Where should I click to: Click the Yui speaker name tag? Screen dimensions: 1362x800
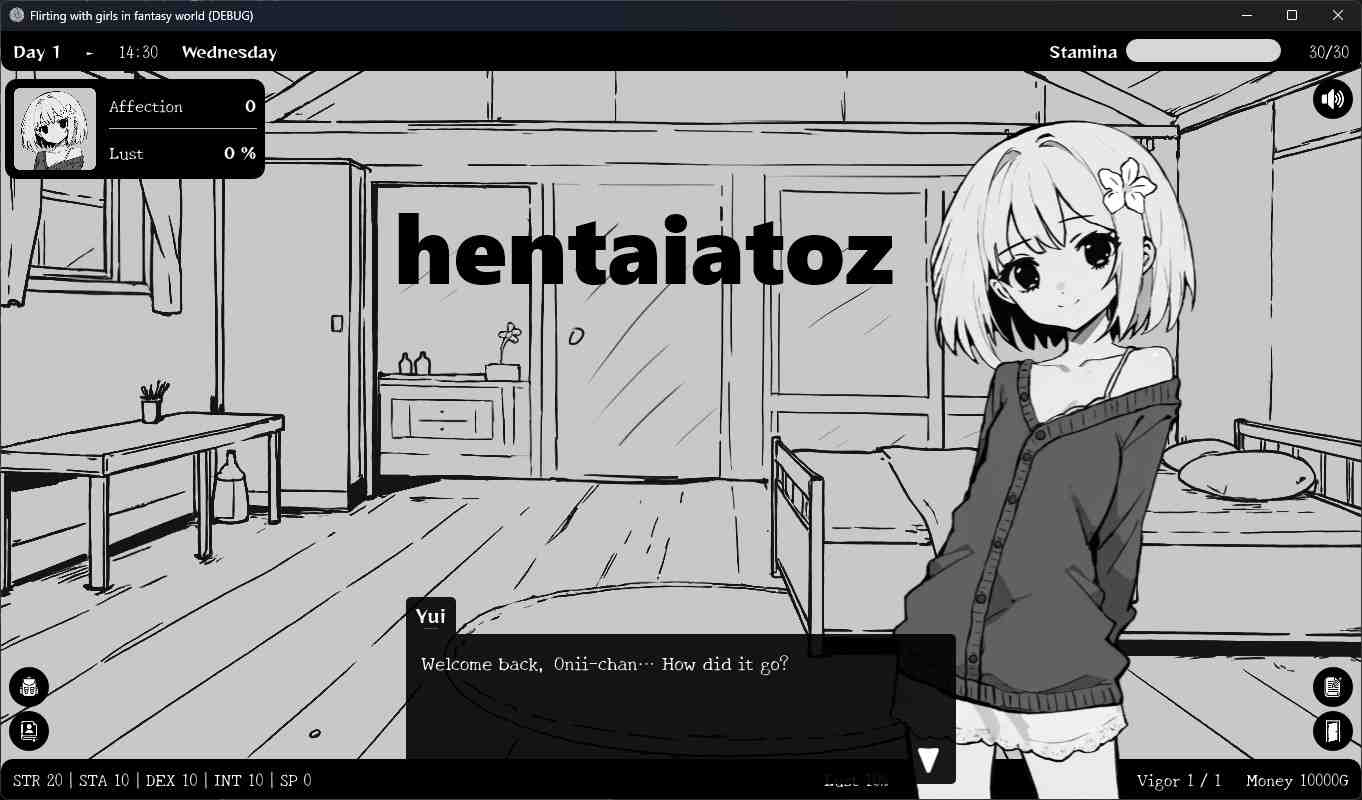[x=431, y=616]
